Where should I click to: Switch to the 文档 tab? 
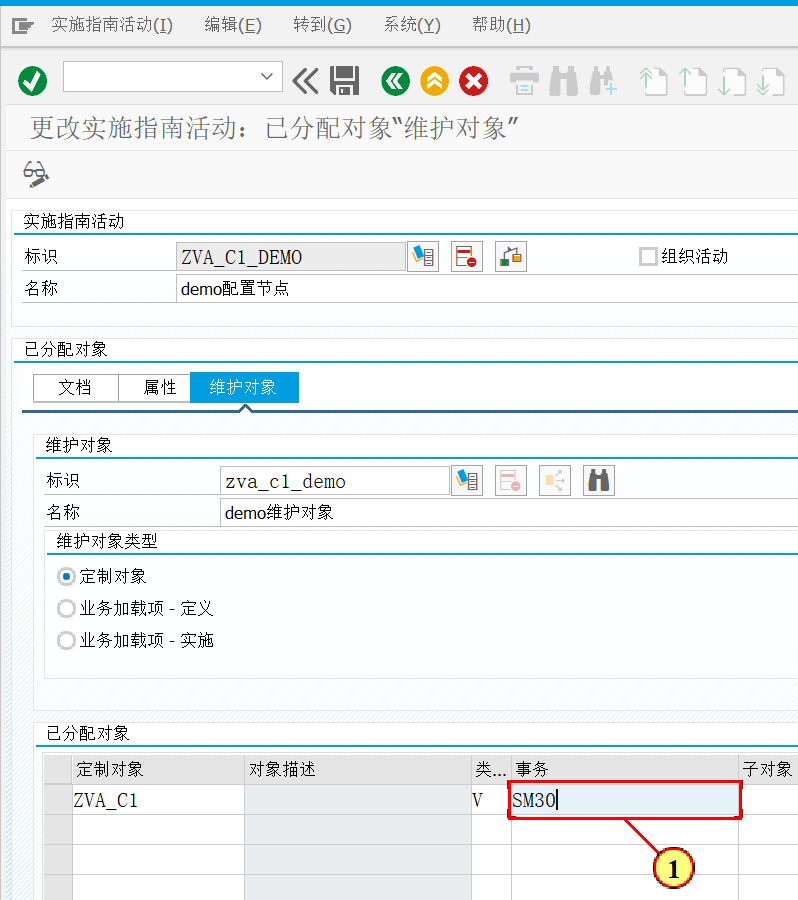76,387
